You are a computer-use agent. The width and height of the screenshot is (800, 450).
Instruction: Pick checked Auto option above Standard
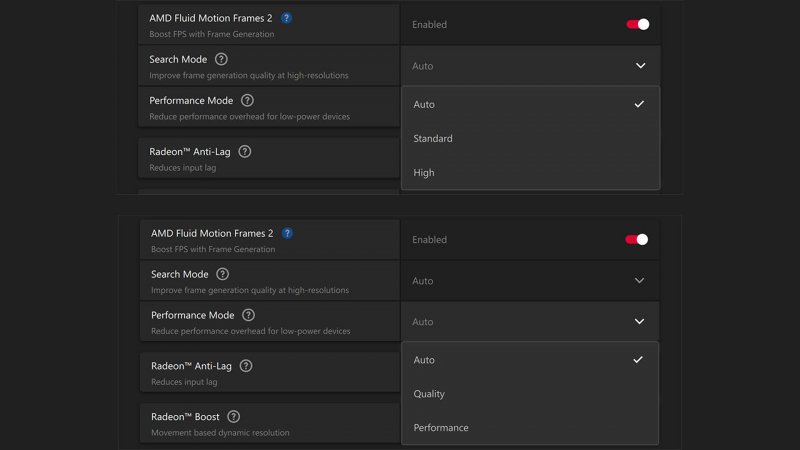click(x=424, y=105)
